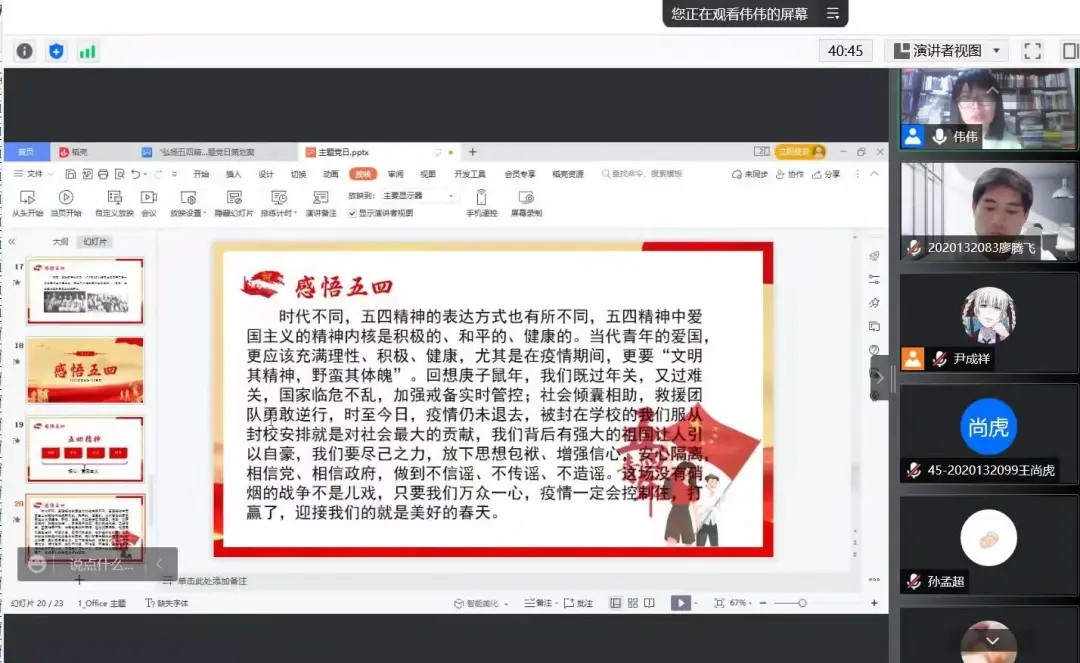Activate phone remote control 手机遥控
Screen dimensions: 1080x663
click(x=482, y=205)
